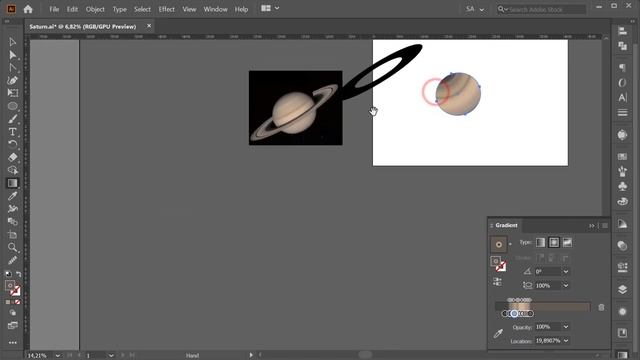
Task: Swap fill and stroke in toolbar
Action: (x=18, y=274)
